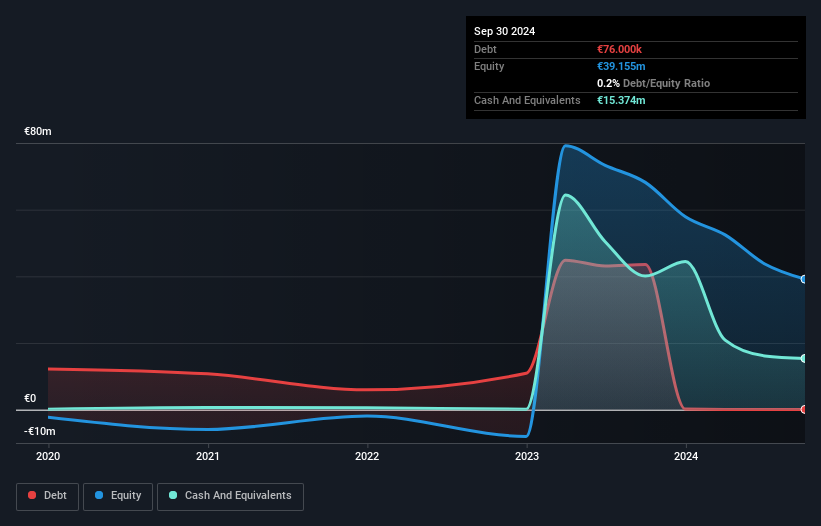Click the €80m y-axis label

(38, 131)
